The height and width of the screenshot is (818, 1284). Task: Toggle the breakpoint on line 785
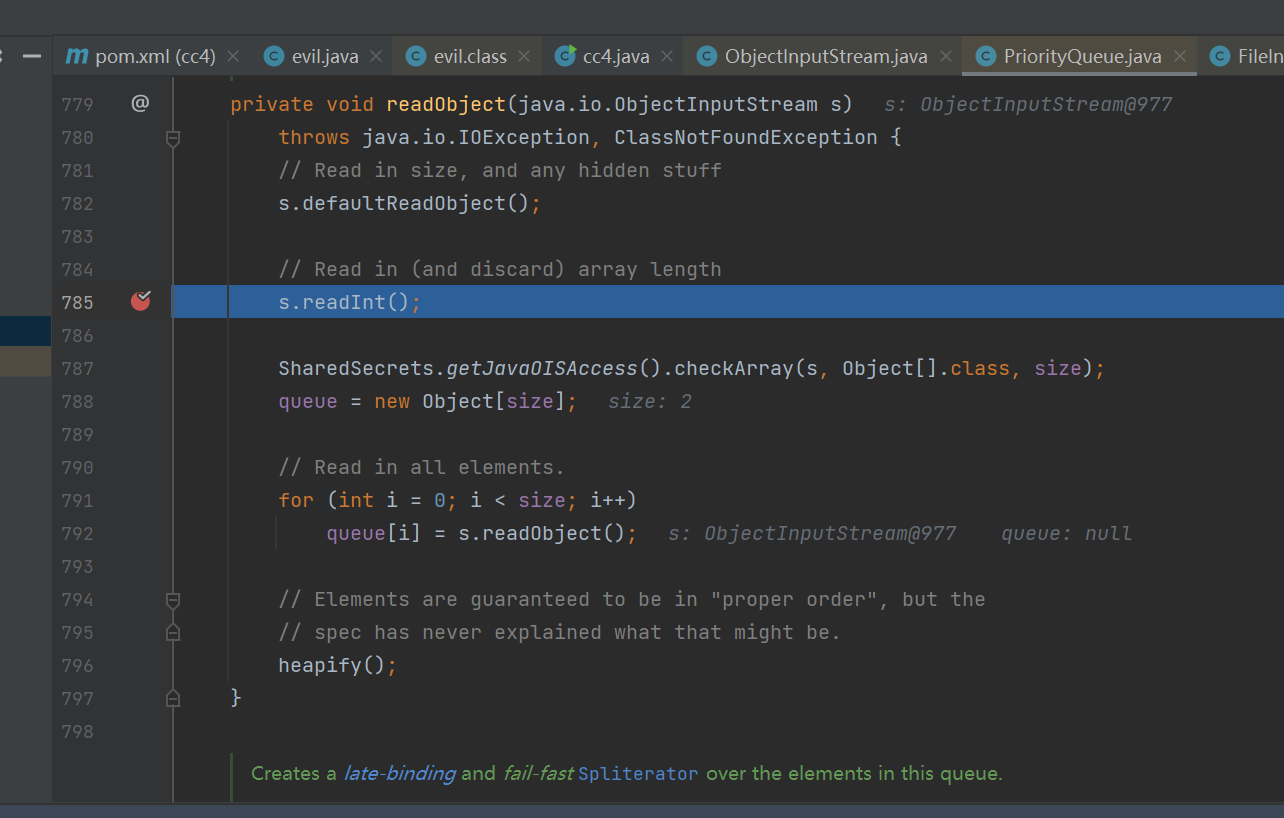[x=140, y=301]
